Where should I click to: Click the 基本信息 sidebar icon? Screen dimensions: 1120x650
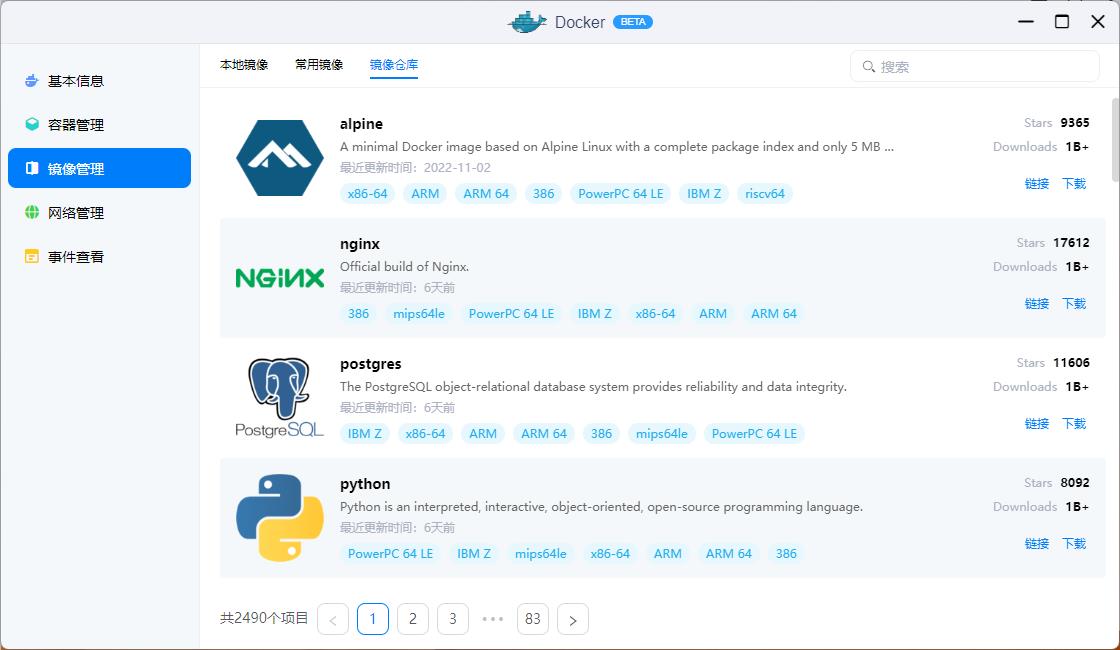(32, 81)
